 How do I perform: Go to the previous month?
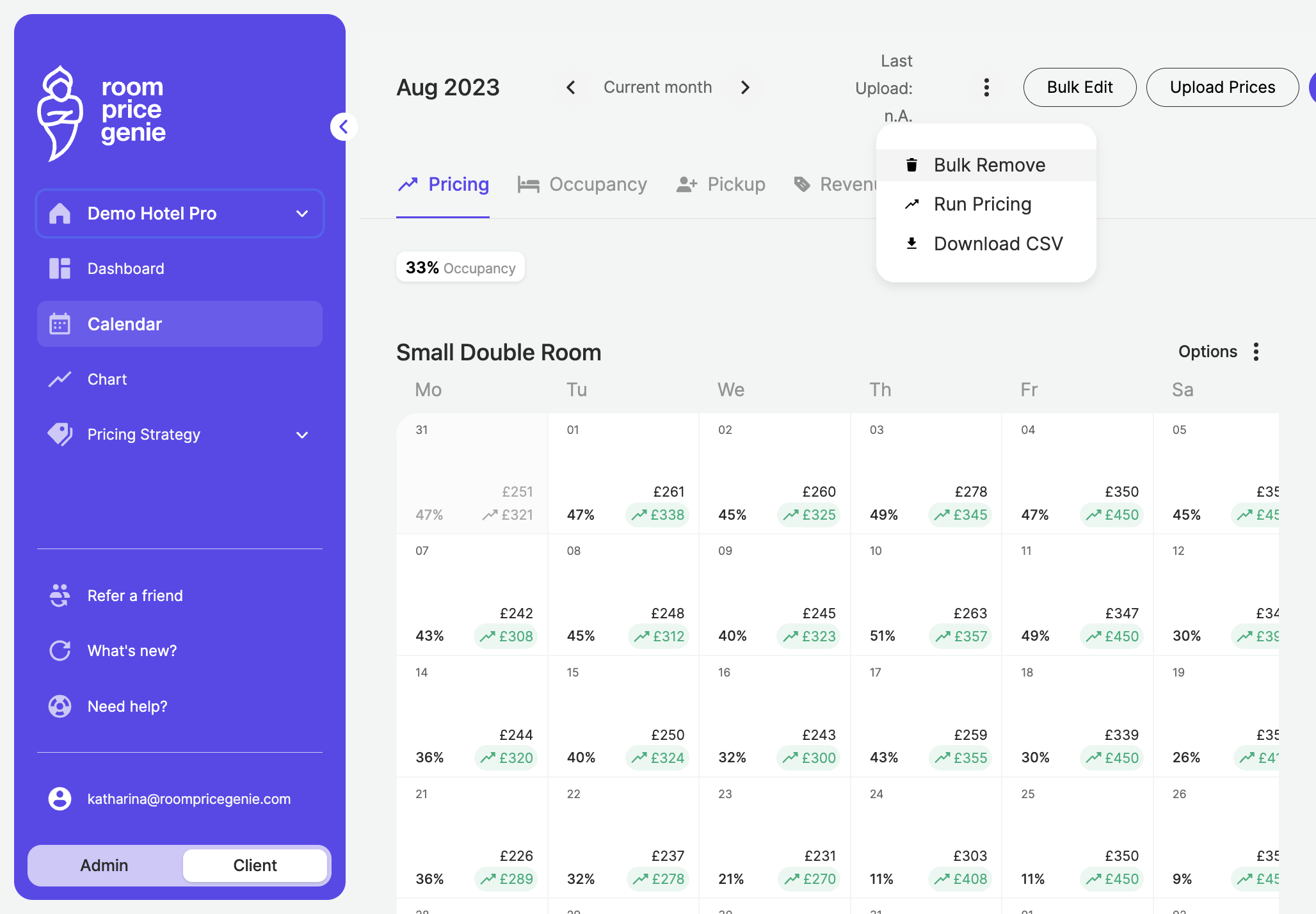tap(571, 87)
